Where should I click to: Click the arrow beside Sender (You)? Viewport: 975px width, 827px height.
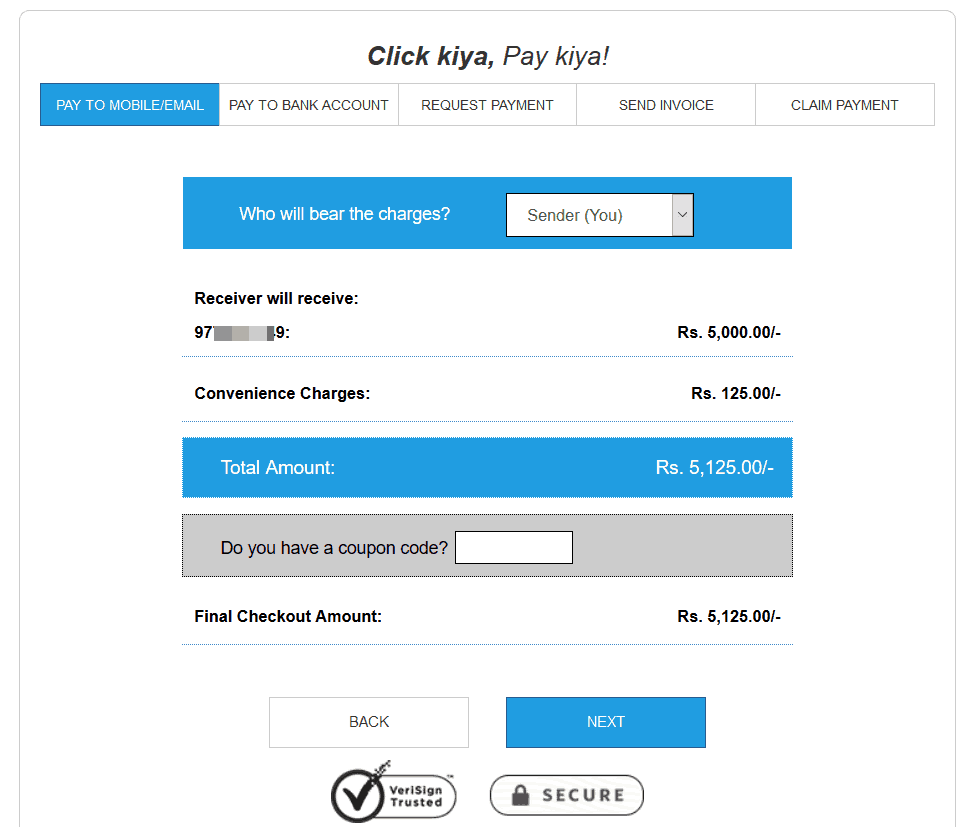coord(683,214)
